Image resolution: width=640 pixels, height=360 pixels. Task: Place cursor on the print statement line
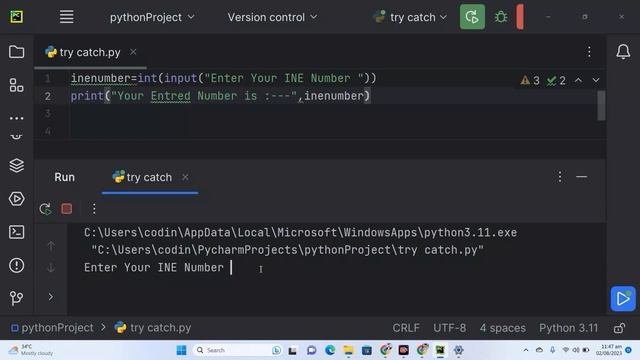click(220, 96)
